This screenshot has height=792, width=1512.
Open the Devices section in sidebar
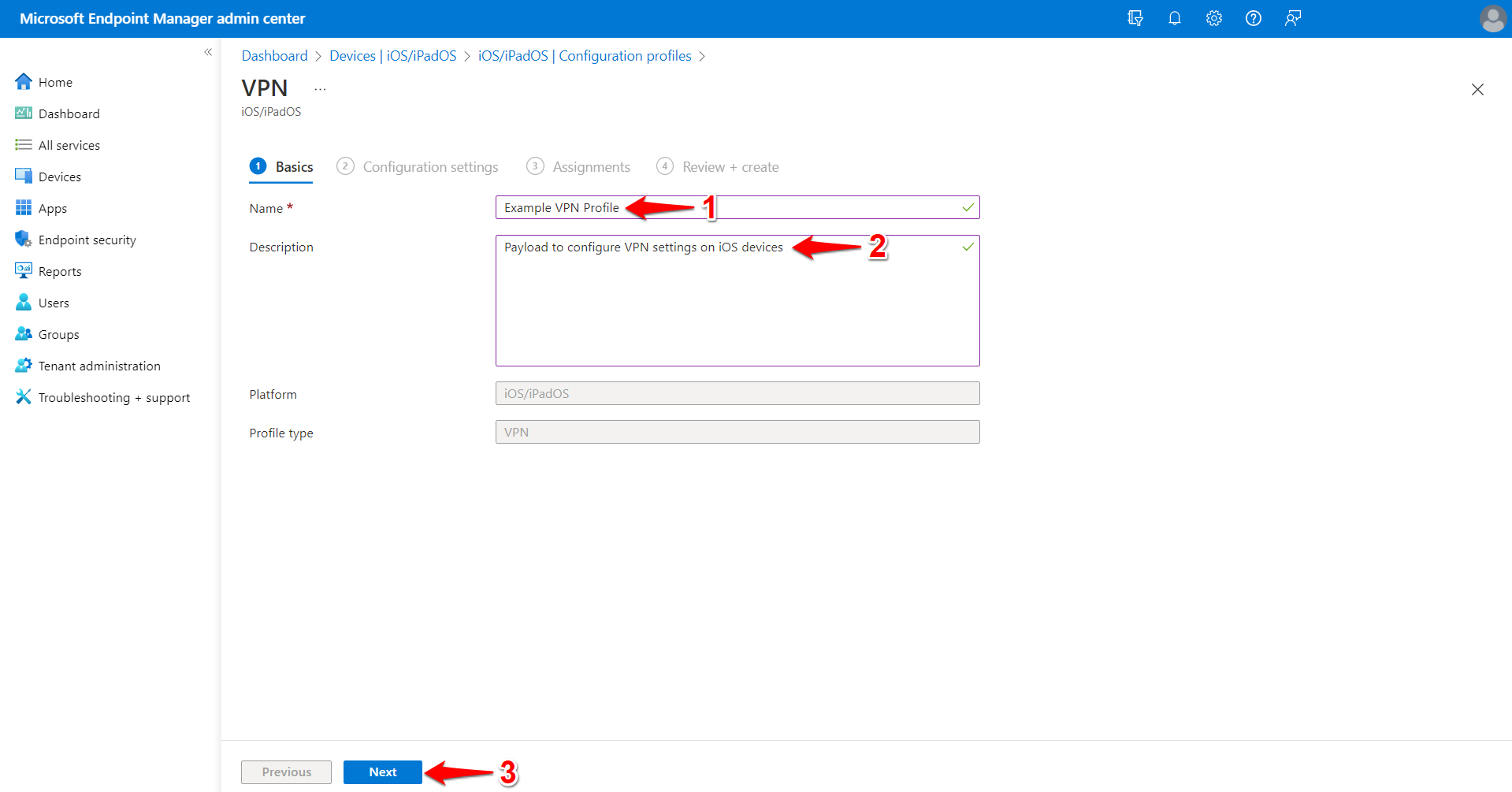tap(59, 176)
